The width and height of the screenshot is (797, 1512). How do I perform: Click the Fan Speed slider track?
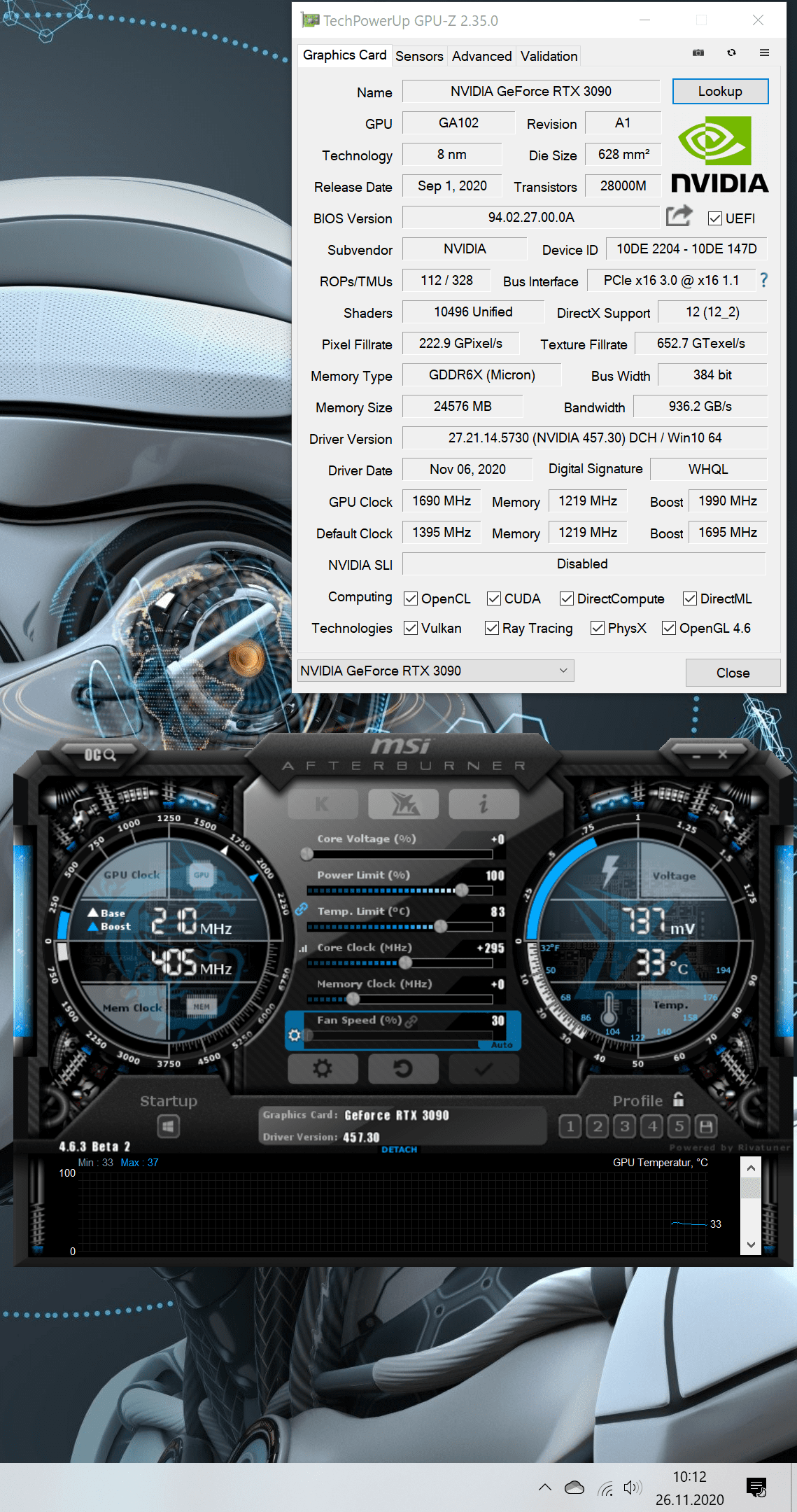[x=400, y=1035]
